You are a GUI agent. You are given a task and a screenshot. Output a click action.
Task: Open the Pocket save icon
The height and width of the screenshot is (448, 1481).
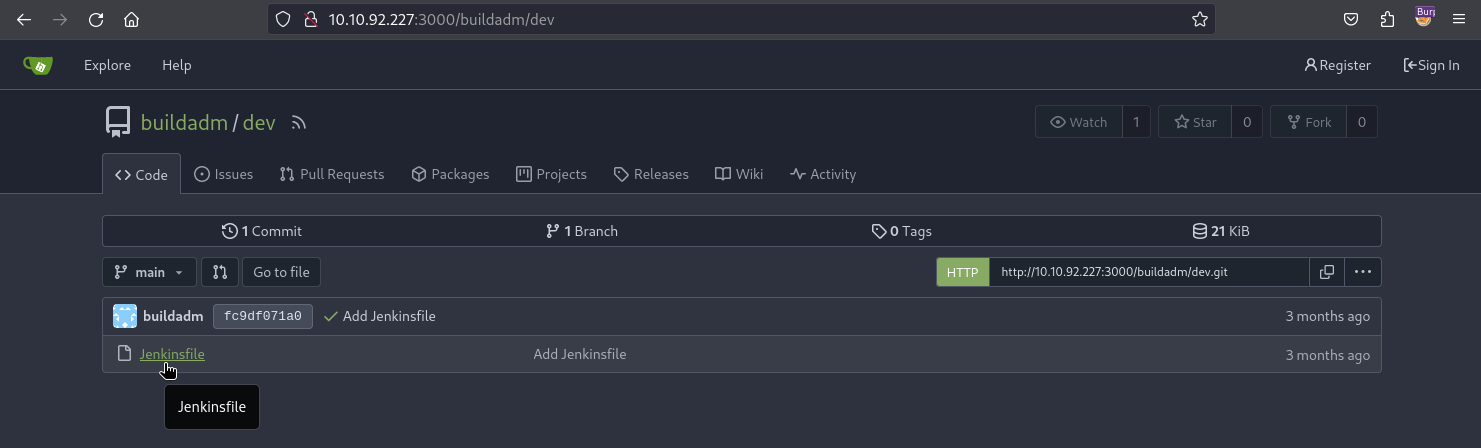point(1350,19)
